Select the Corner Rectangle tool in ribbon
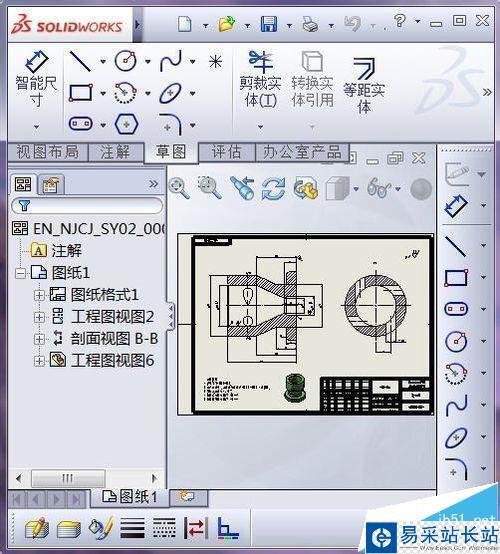The width and height of the screenshot is (500, 554). [x=81, y=93]
